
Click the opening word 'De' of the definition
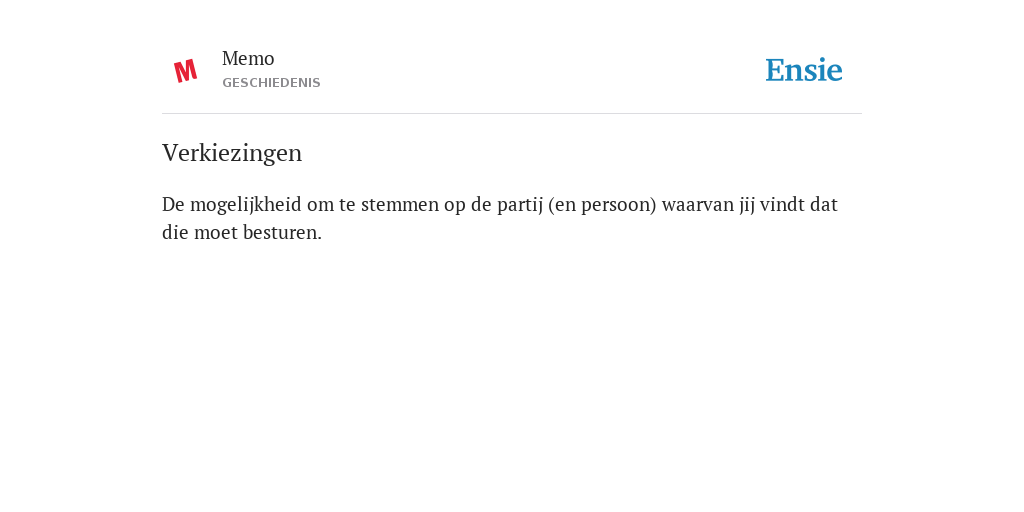pos(173,205)
